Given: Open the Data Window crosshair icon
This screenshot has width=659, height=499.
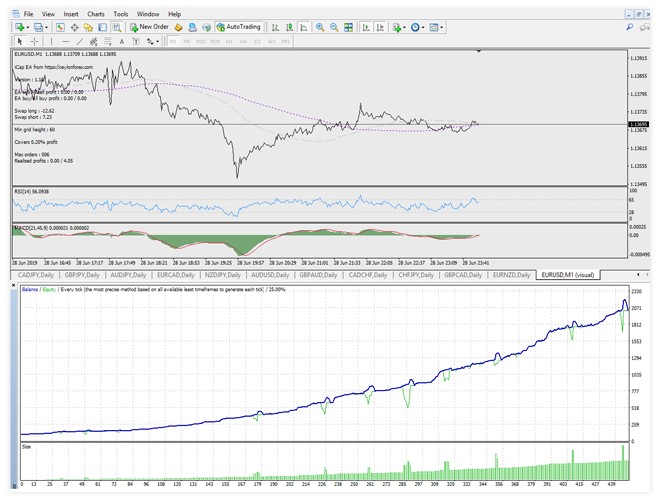Looking at the screenshot, I should click(x=74, y=27).
